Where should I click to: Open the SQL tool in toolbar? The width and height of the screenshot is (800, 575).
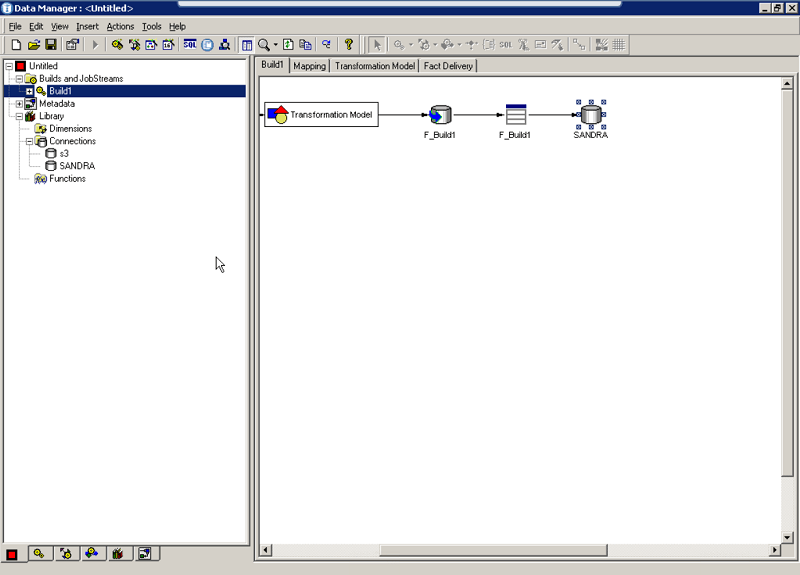coord(190,45)
